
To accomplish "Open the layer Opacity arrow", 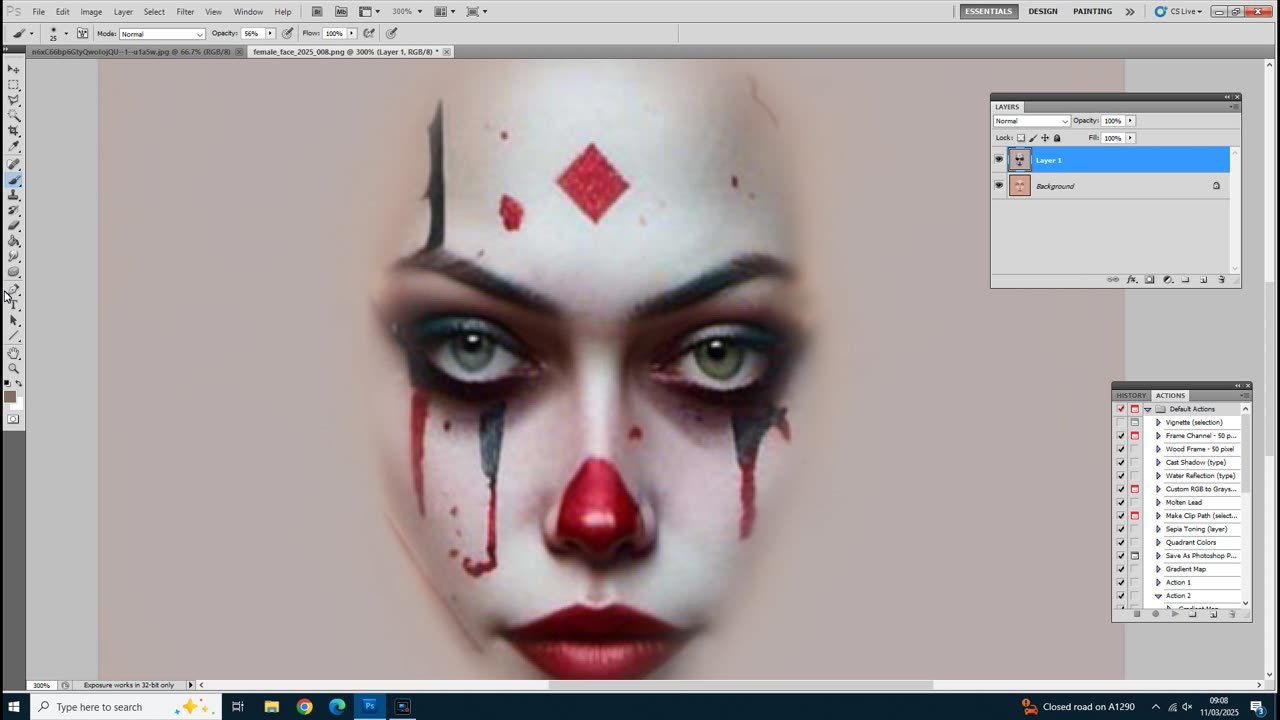I will point(1130,121).
